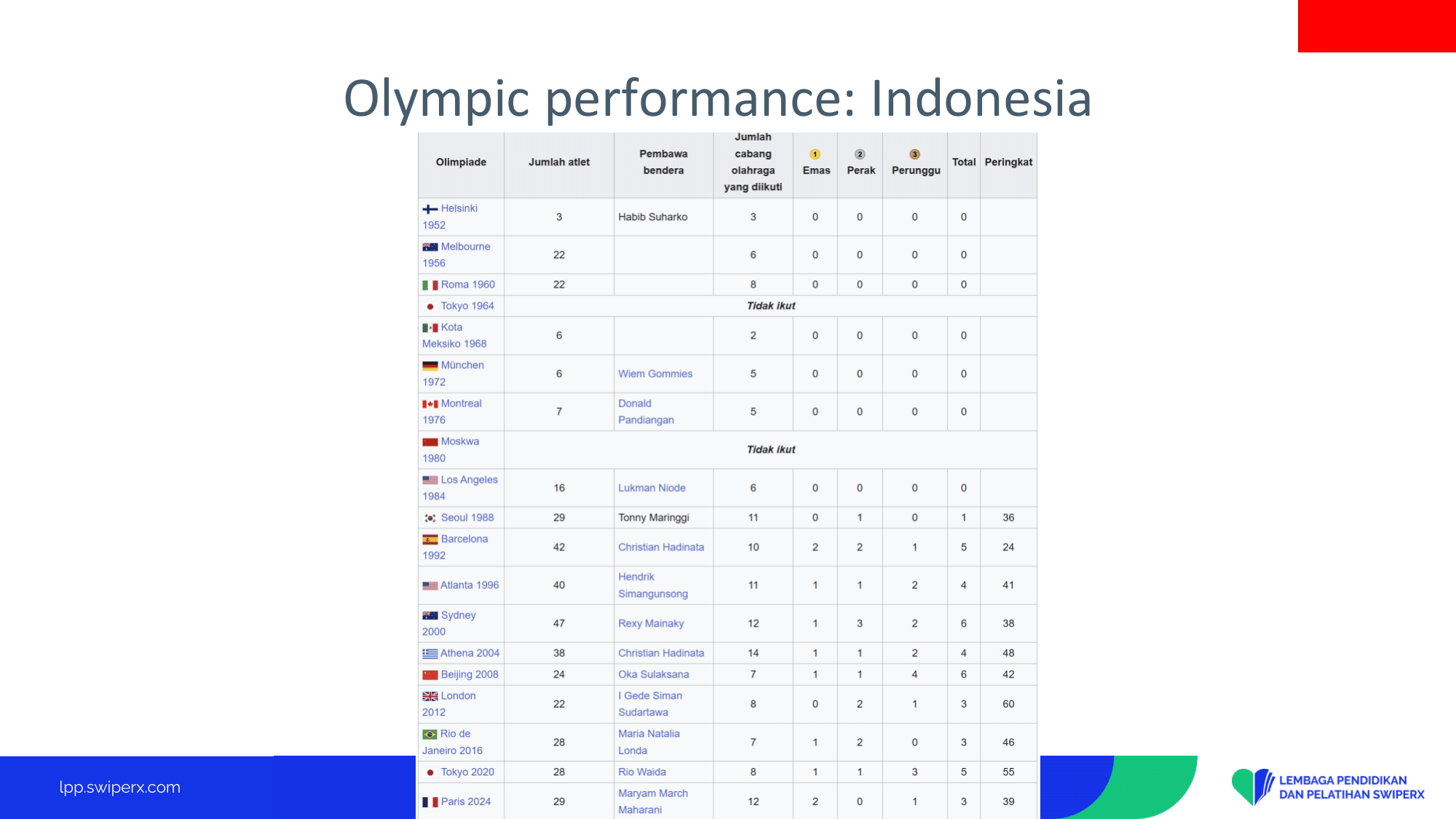Open the Seoul 1988 link

(x=467, y=518)
